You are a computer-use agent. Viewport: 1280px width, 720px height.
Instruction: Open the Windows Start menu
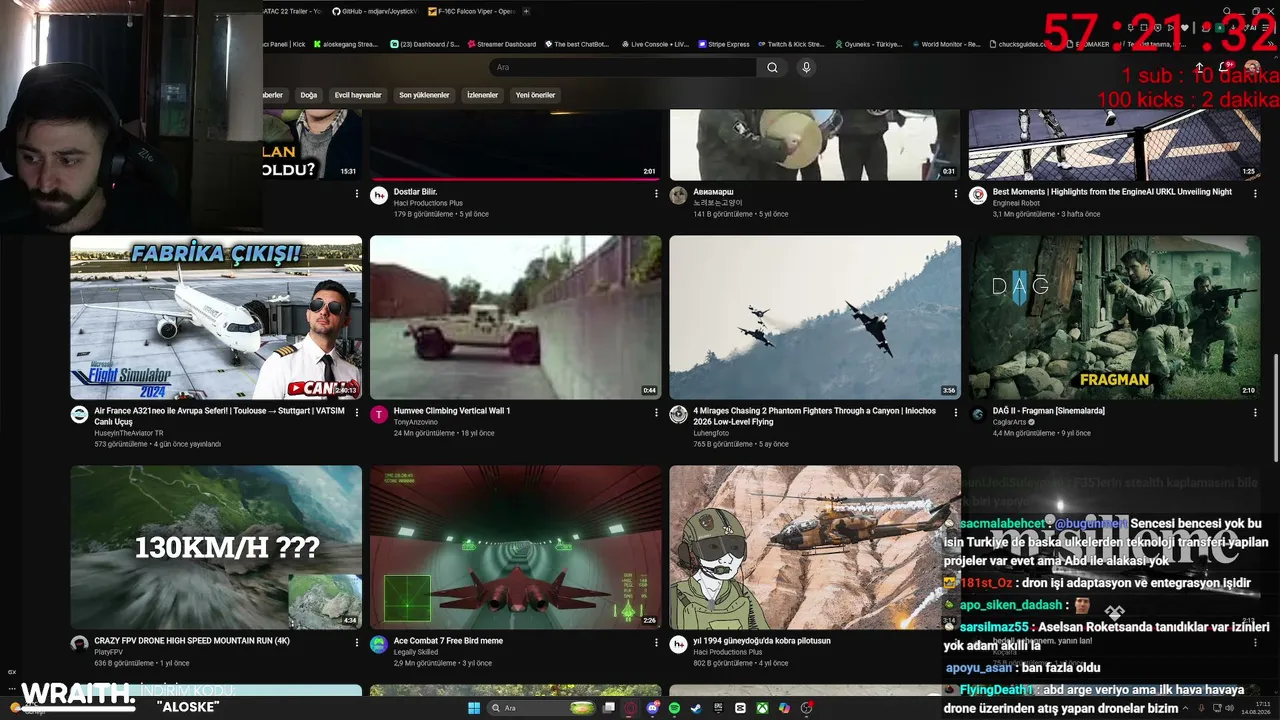[474, 708]
